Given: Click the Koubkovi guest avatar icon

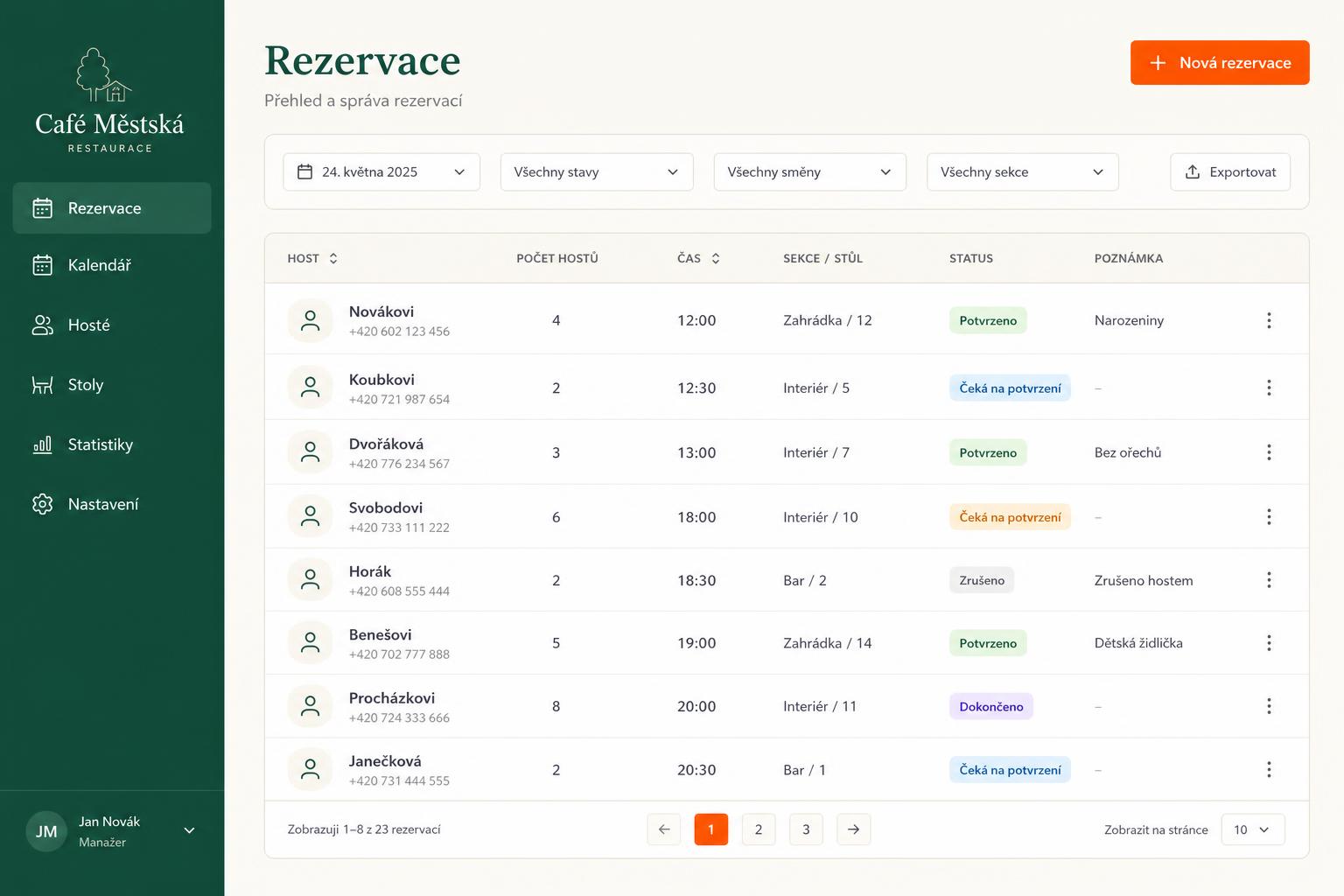Looking at the screenshot, I should [310, 388].
